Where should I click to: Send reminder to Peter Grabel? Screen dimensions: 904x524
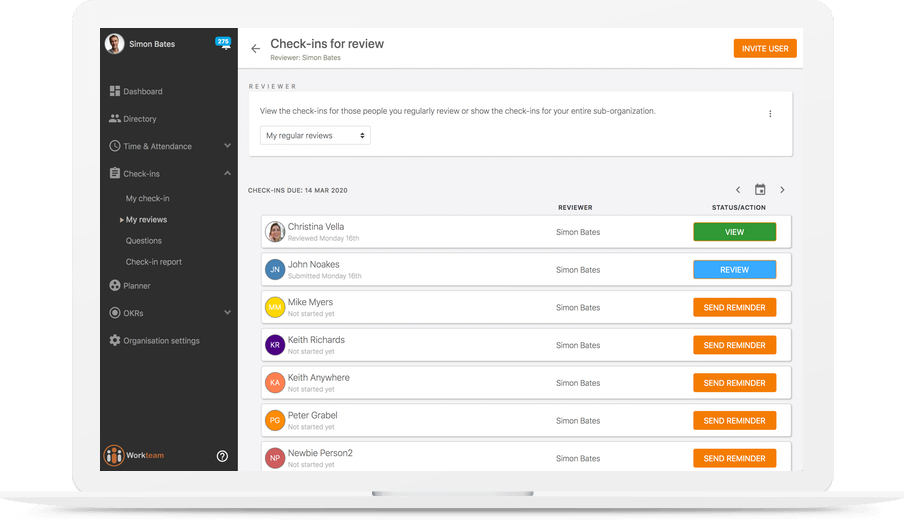click(734, 420)
